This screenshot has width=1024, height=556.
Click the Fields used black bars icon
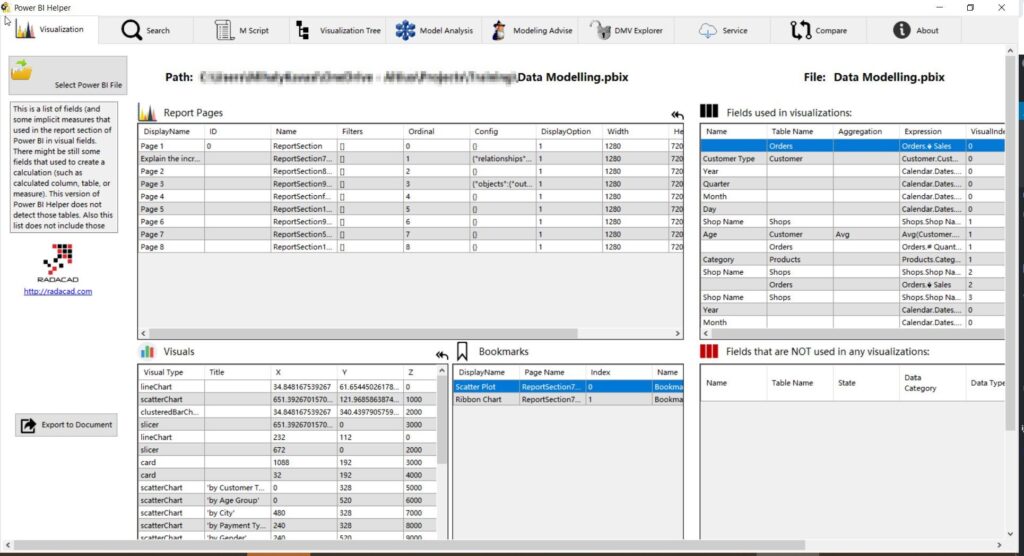(709, 111)
